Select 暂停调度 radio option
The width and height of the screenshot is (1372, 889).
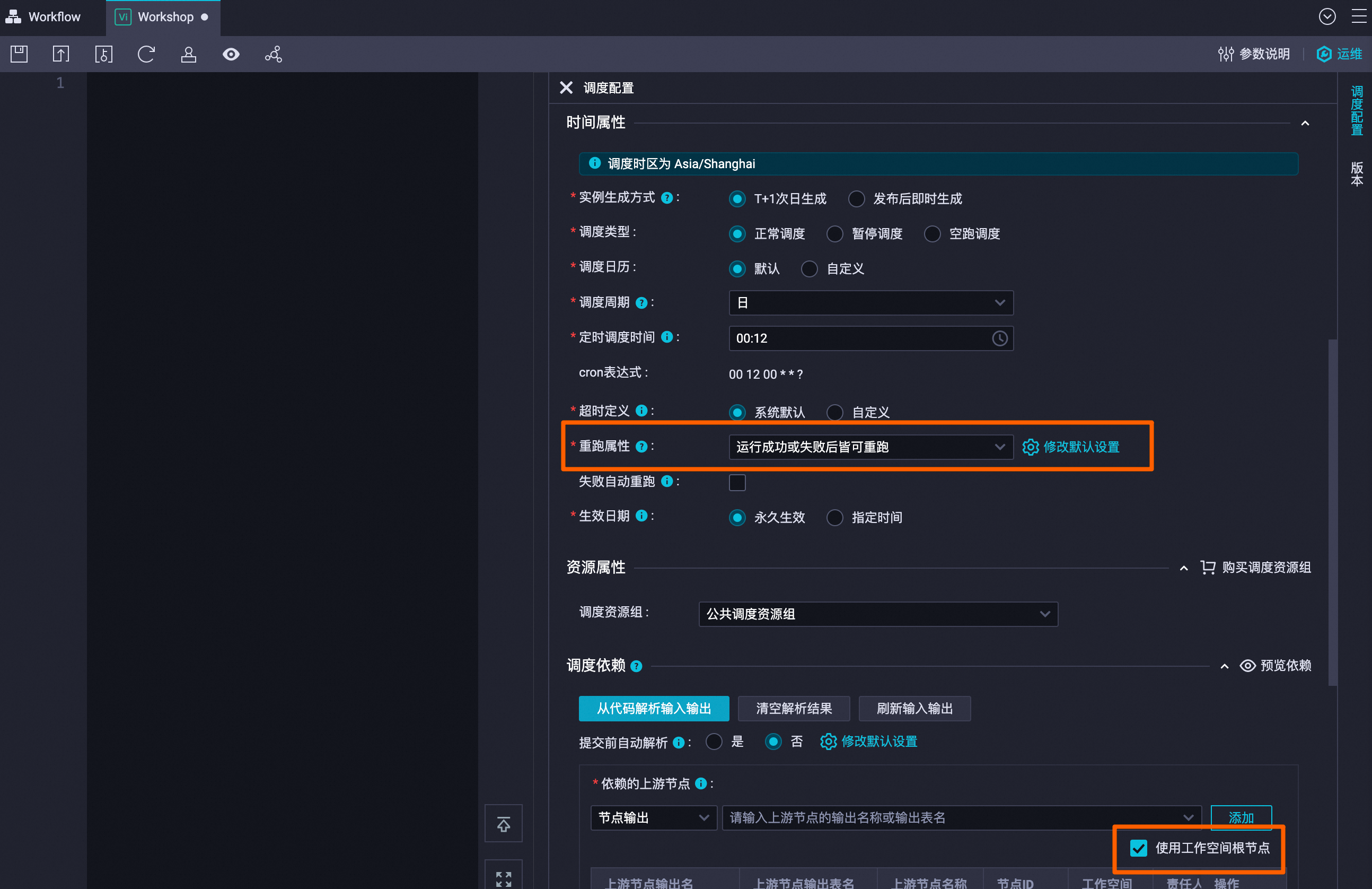pos(835,233)
